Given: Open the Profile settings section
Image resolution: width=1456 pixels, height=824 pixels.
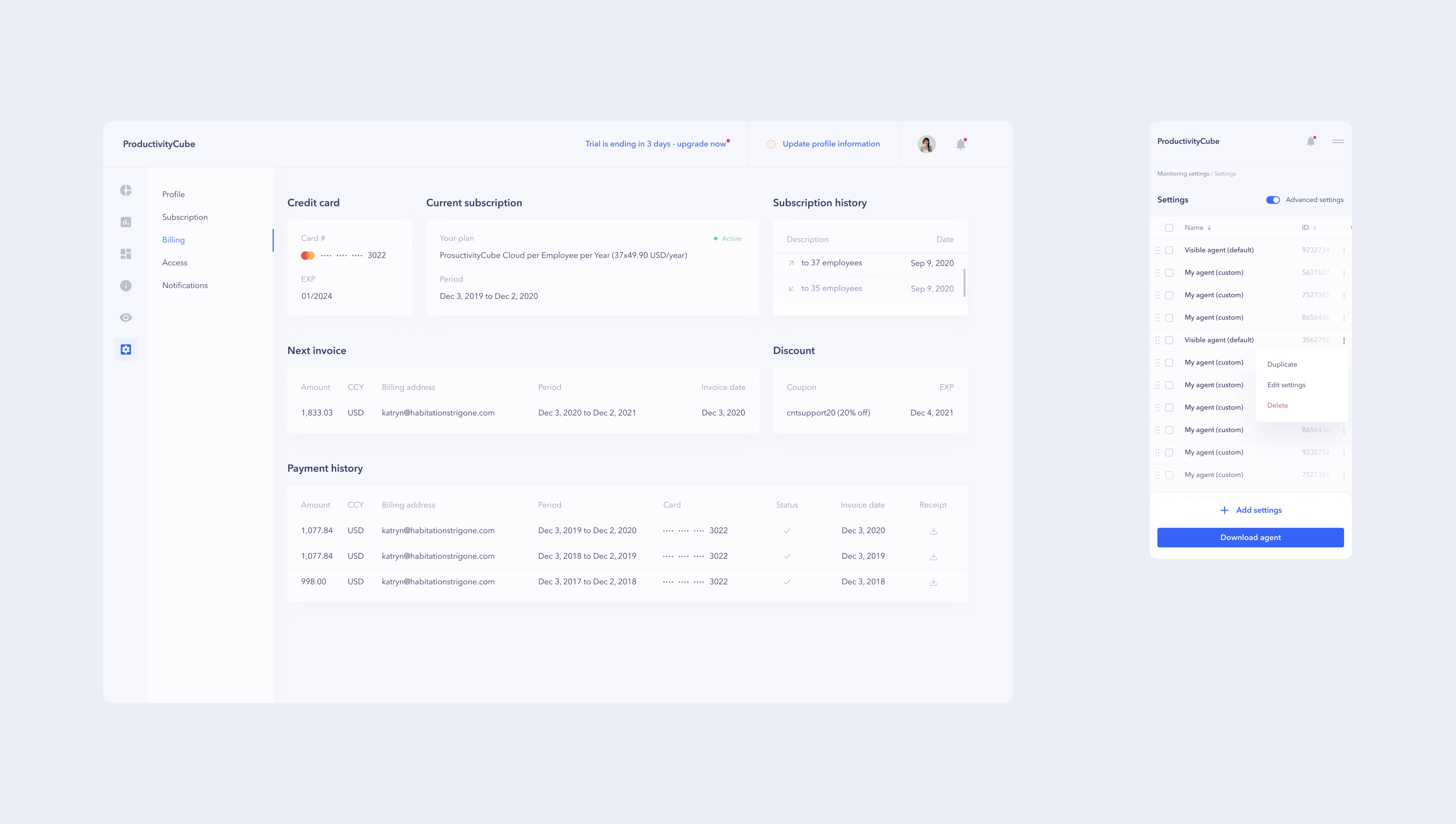Looking at the screenshot, I should coord(173,194).
